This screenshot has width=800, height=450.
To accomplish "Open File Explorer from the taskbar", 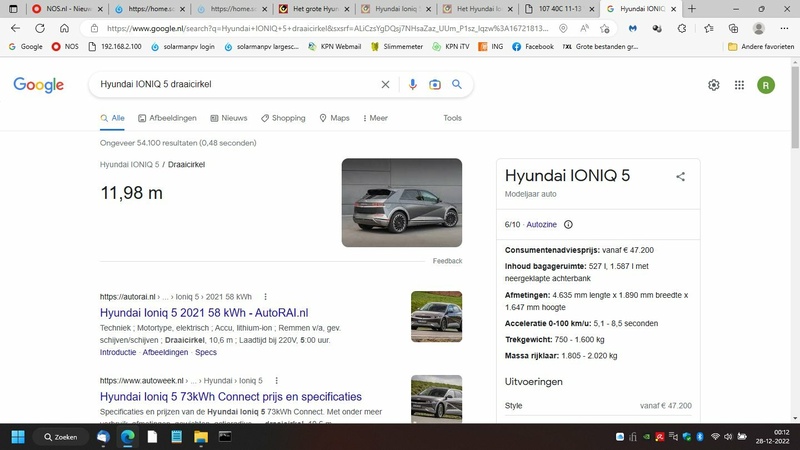I will (x=201, y=437).
